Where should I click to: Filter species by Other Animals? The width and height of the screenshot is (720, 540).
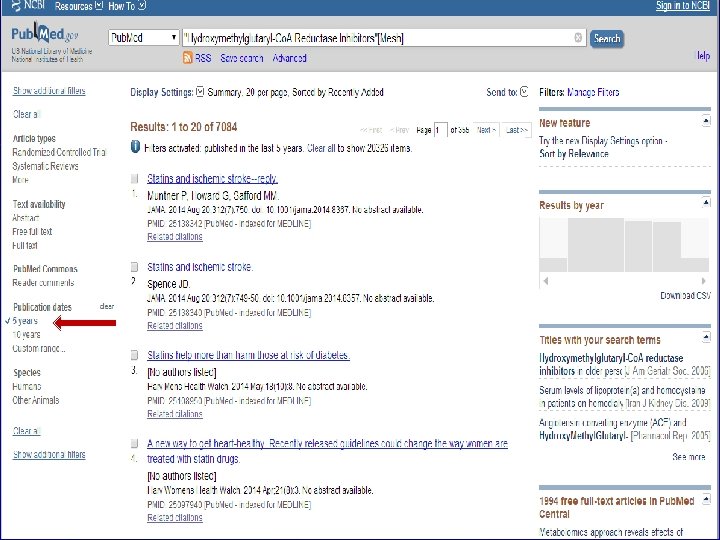(36, 400)
